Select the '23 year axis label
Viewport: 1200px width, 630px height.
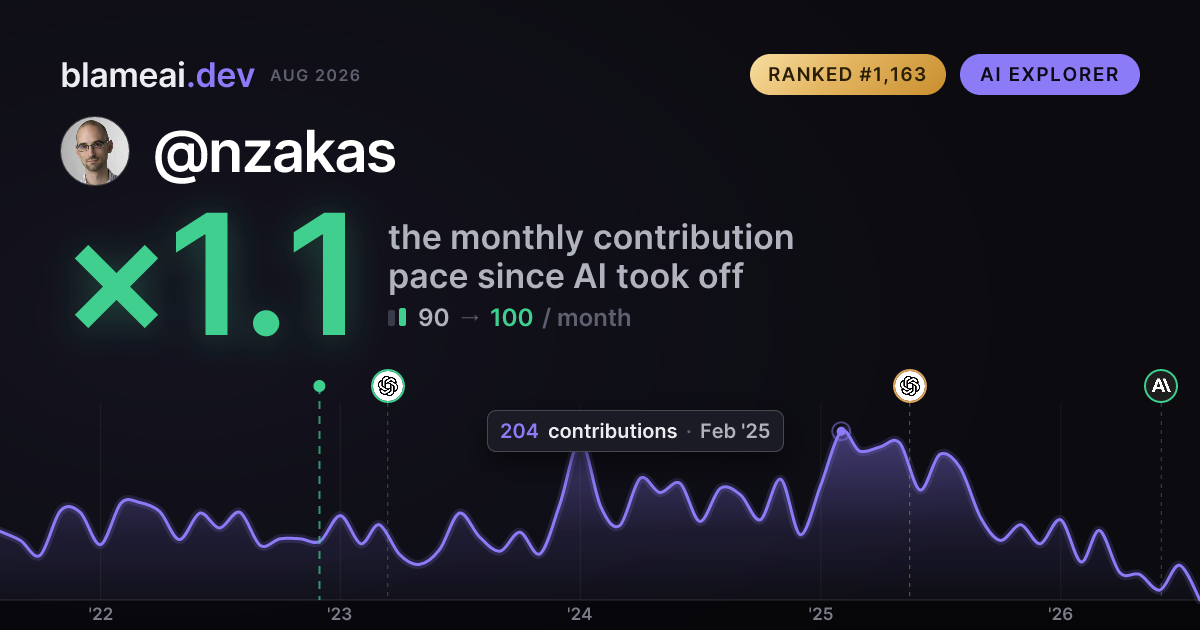340,614
